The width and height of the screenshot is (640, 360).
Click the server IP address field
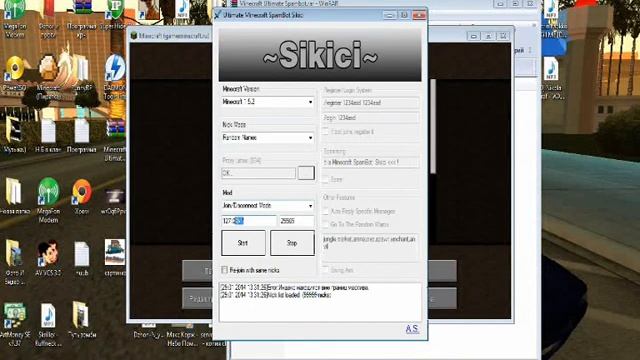[x=249, y=221]
